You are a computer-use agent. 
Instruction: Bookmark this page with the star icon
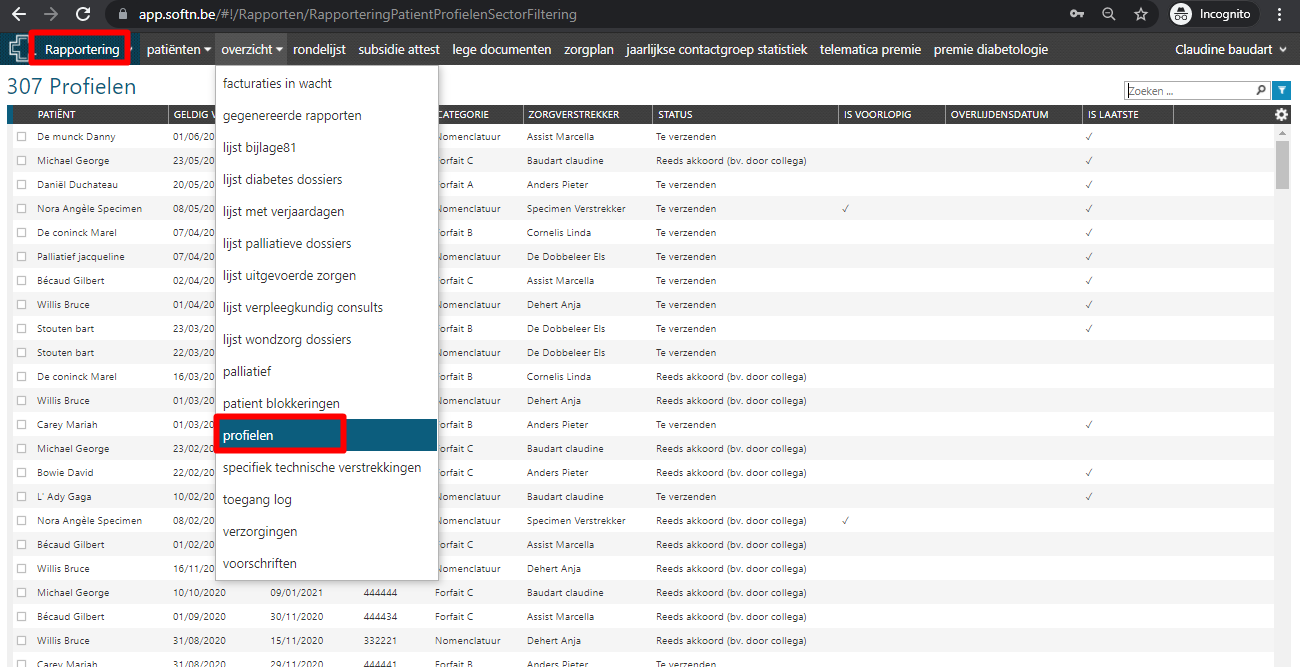[1141, 15]
